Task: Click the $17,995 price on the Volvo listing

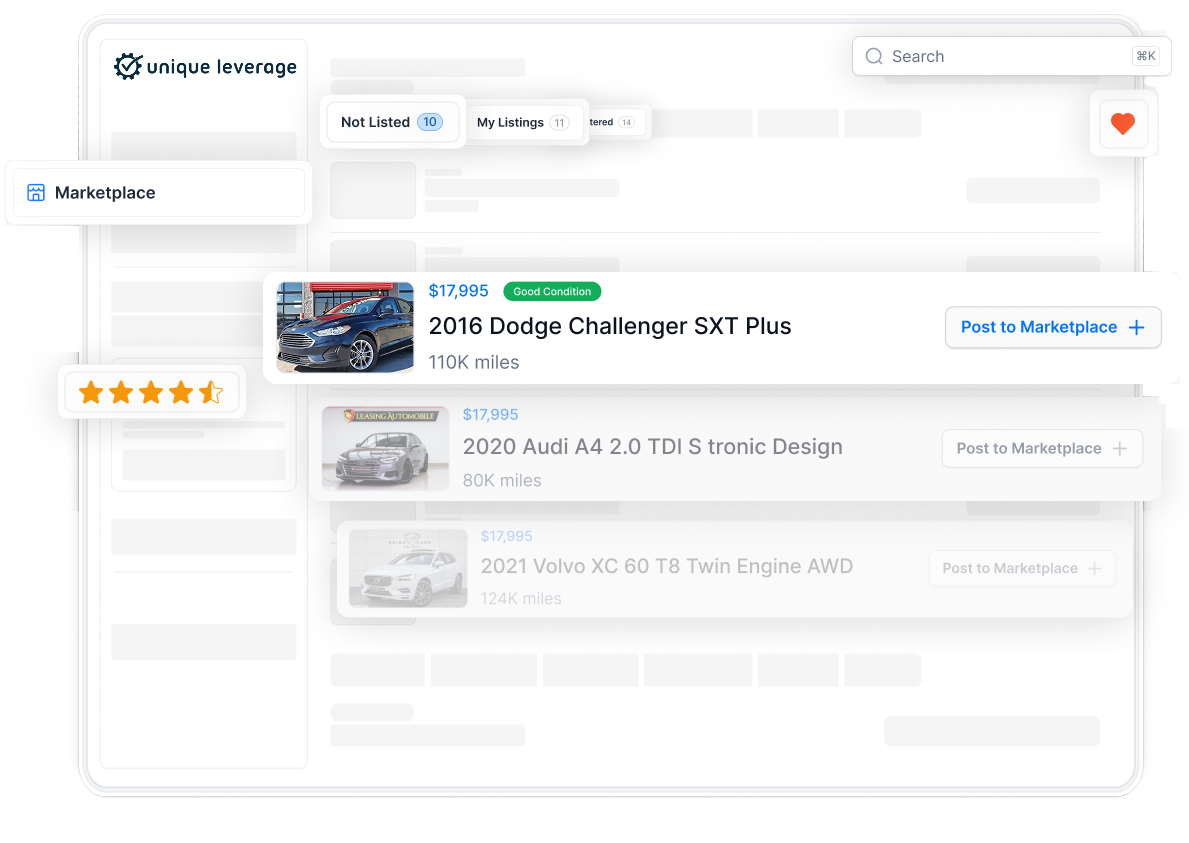Action: click(x=507, y=536)
